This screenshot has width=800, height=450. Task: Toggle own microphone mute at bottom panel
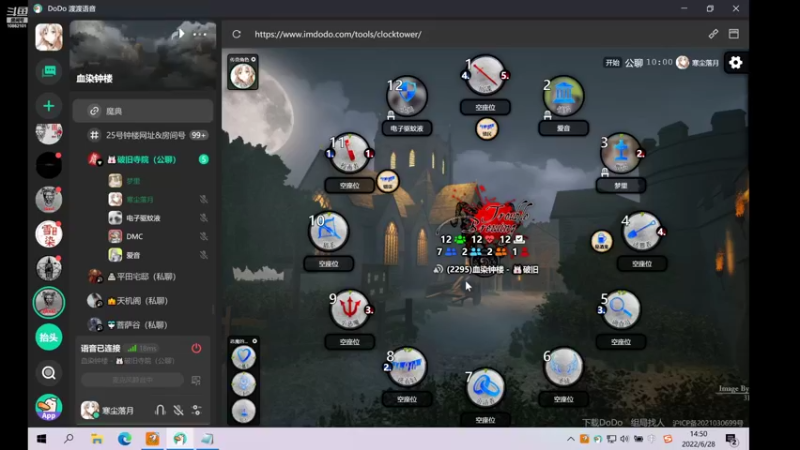pos(178,410)
